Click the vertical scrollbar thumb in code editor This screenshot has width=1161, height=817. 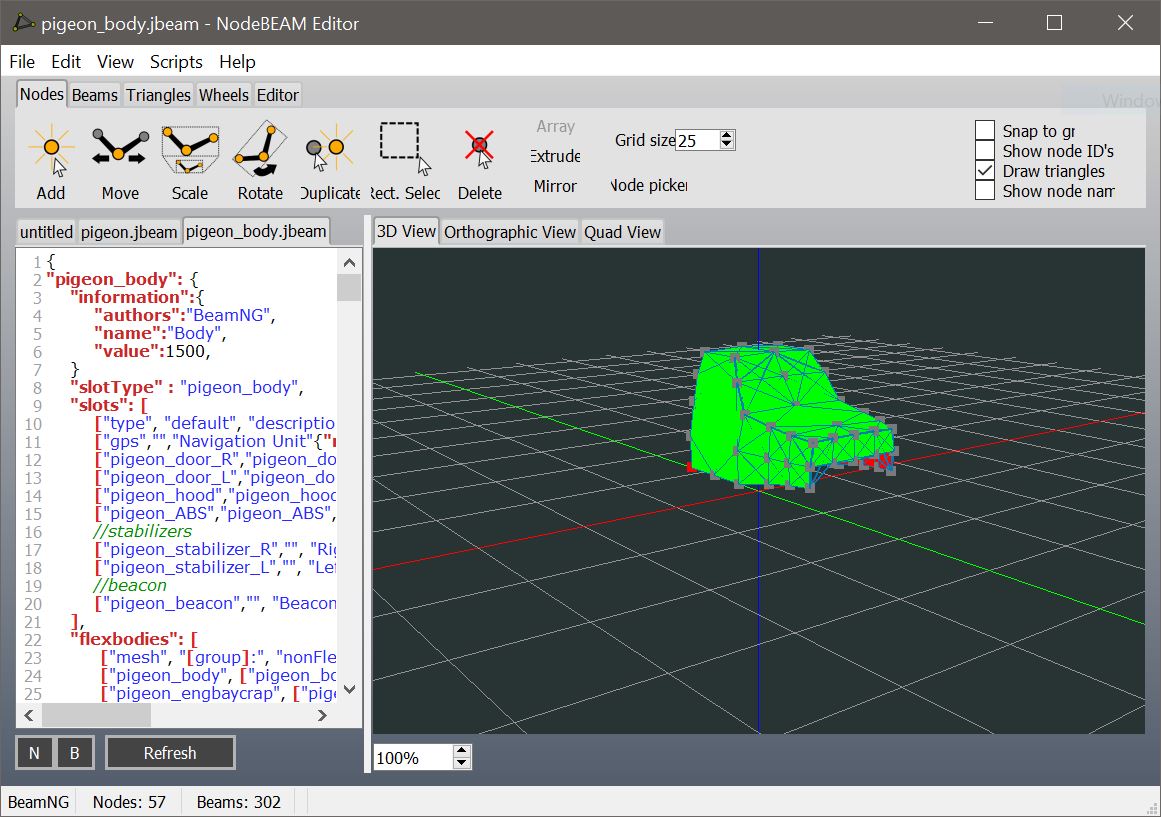[349, 287]
